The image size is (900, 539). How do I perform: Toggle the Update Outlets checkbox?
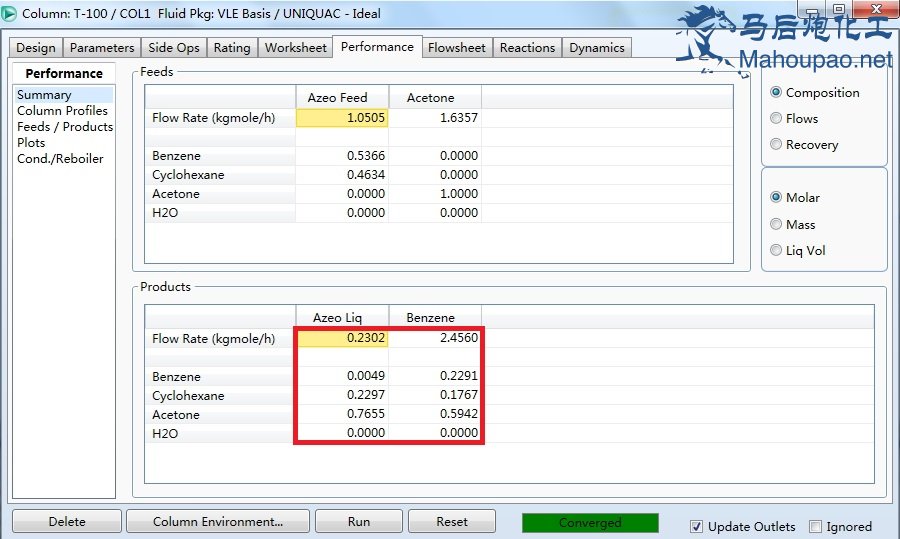[x=697, y=527]
